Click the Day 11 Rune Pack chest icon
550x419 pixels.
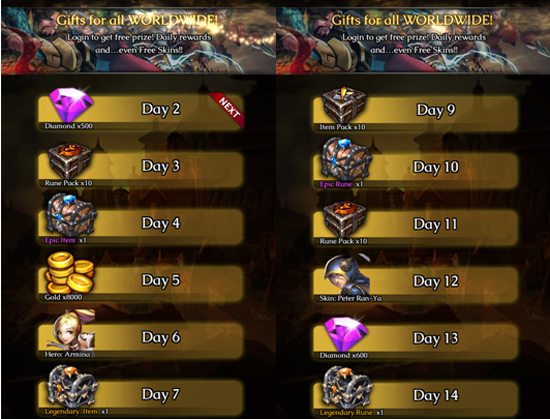point(345,219)
